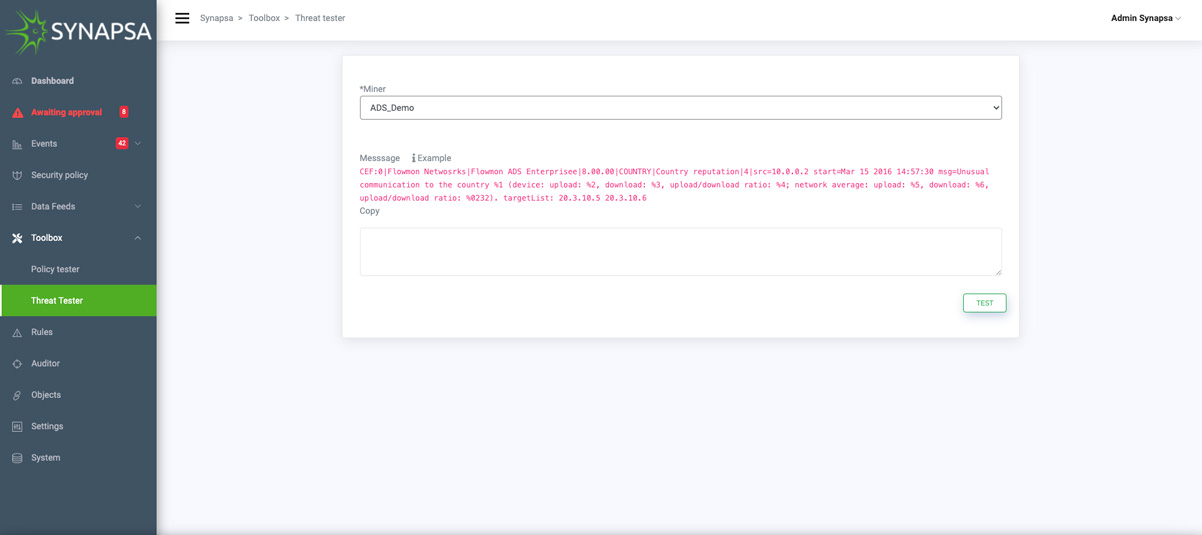Toggle the hamburger sidebar menu

(182, 18)
